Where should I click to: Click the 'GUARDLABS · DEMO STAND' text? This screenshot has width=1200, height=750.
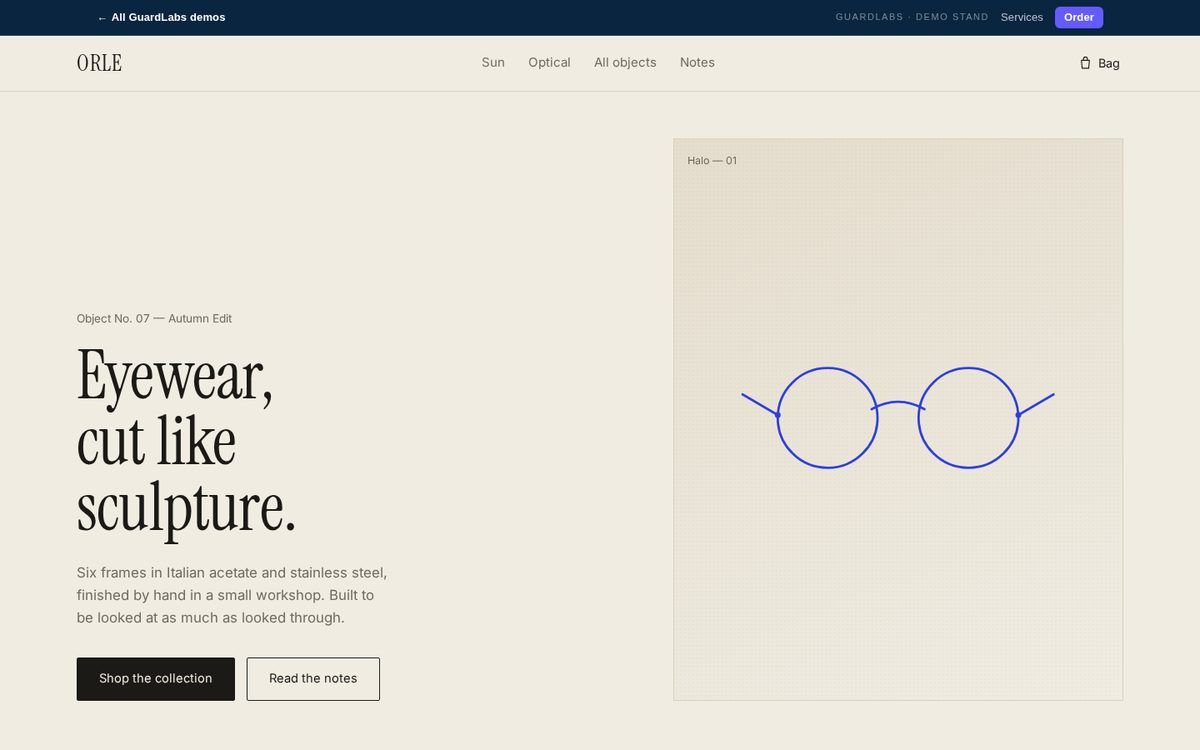click(x=912, y=17)
